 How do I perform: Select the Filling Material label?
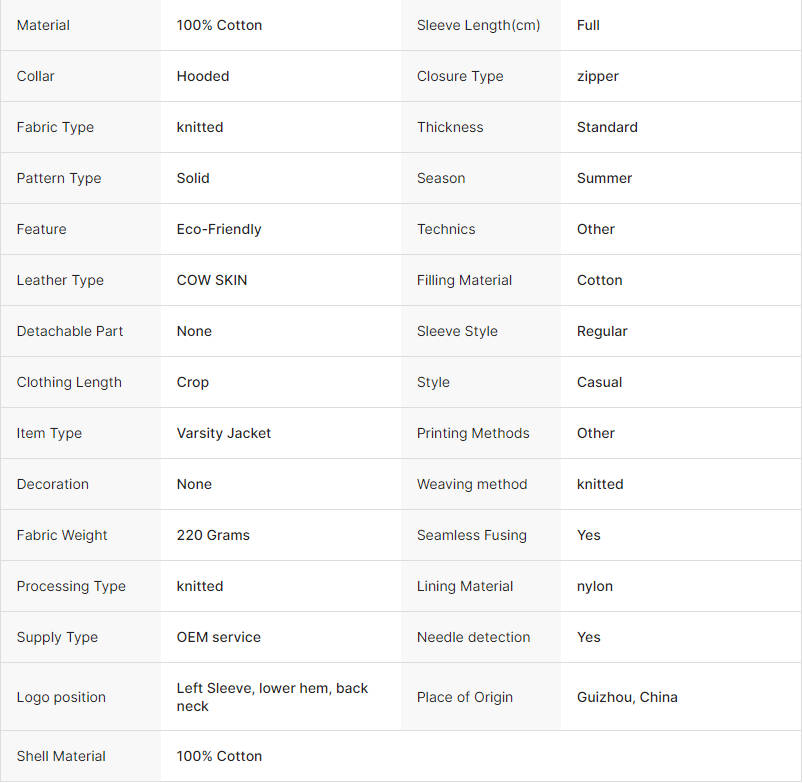pyautogui.click(x=464, y=280)
